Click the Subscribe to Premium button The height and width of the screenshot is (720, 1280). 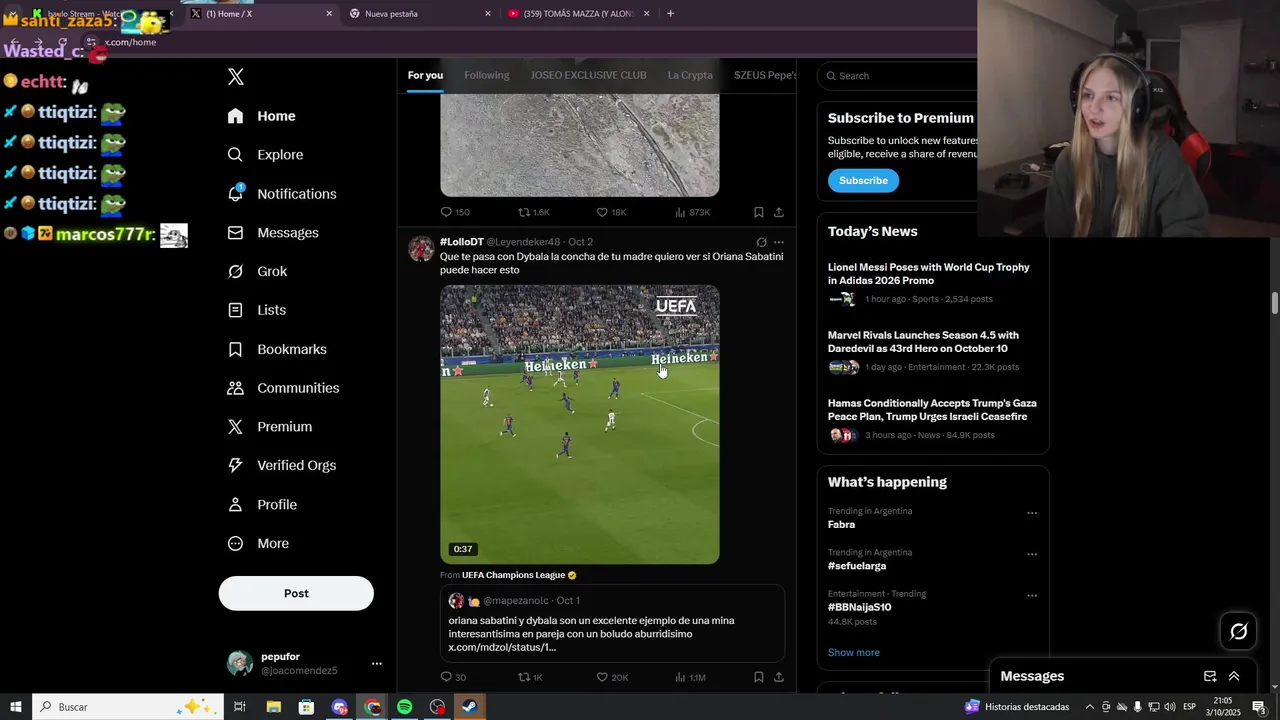click(x=863, y=180)
